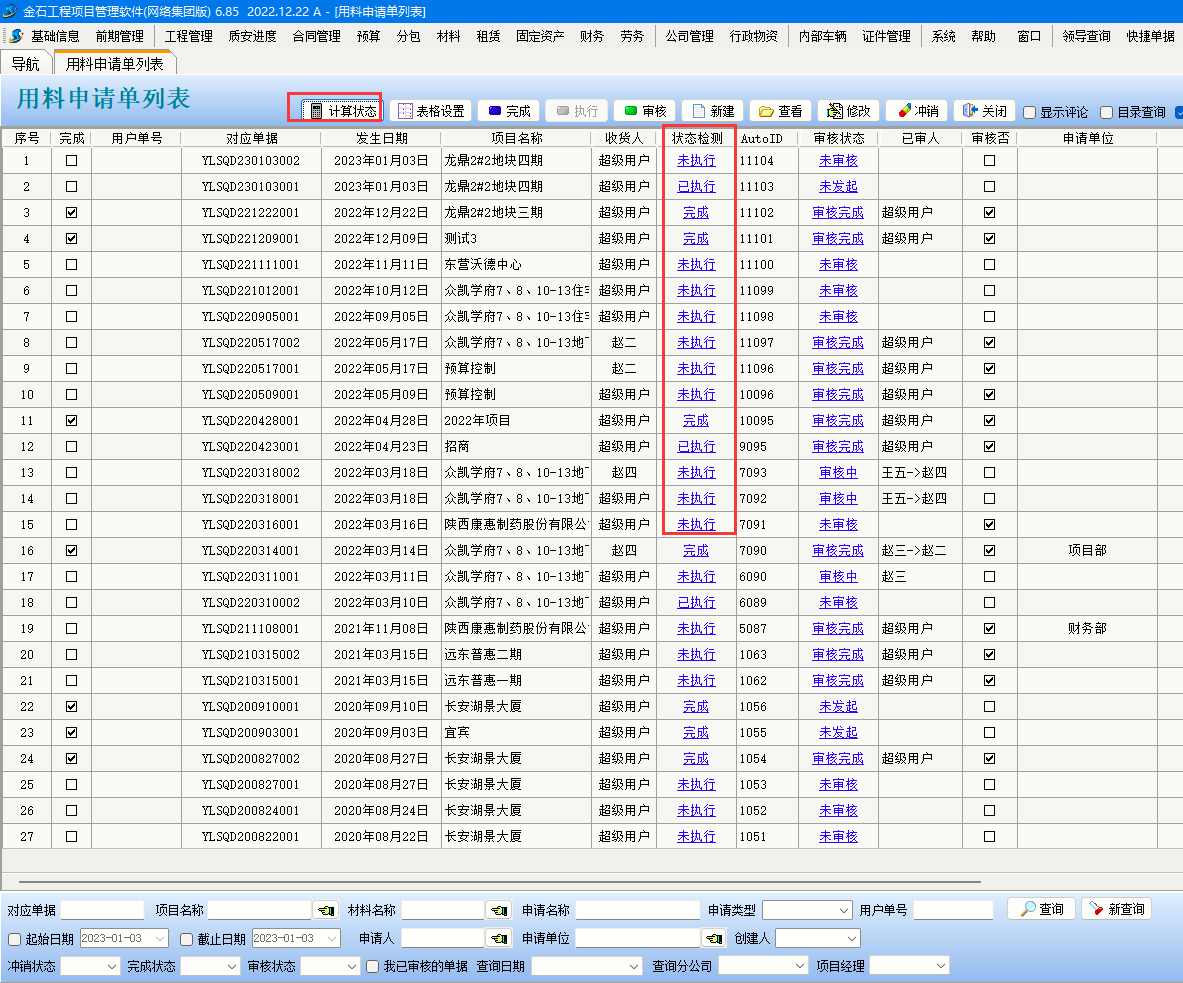The height and width of the screenshot is (983, 1183).
Task: Create a new record with 新建
Action: point(713,111)
